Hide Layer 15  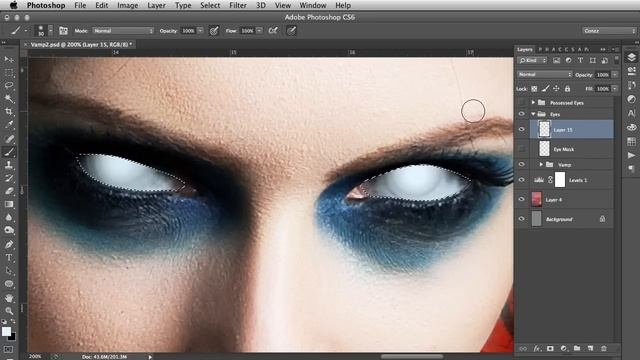(x=521, y=129)
